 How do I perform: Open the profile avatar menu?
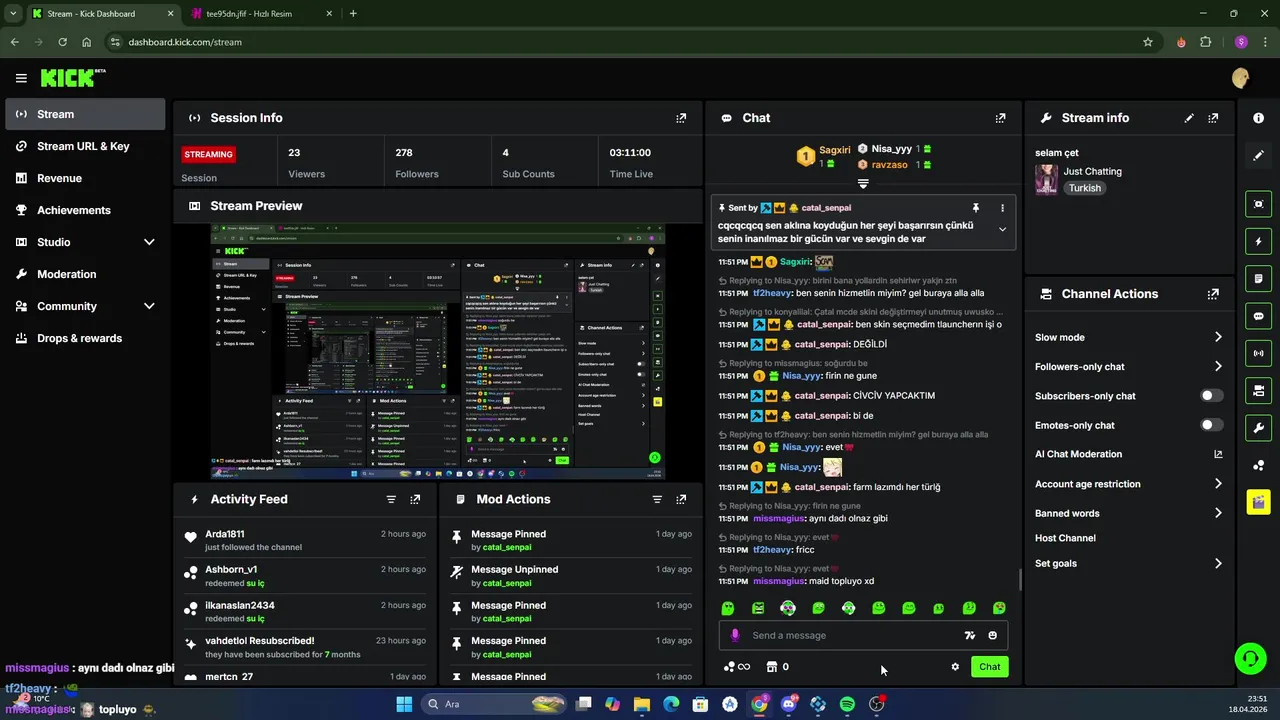click(x=1241, y=78)
